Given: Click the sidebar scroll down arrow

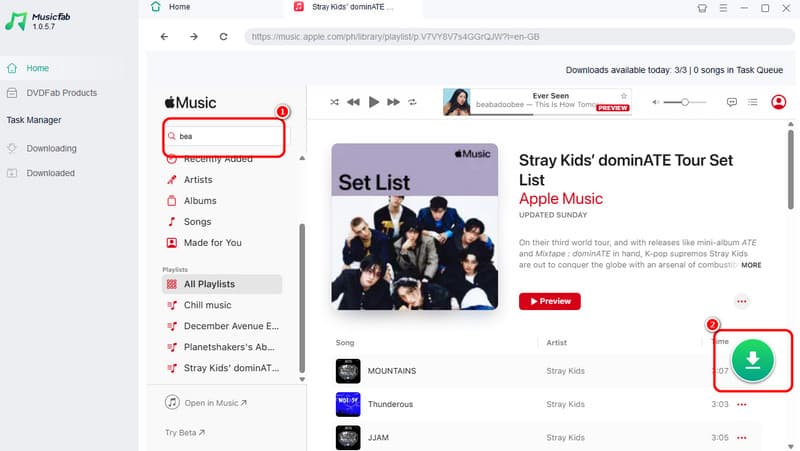Looking at the screenshot, I should (x=302, y=380).
